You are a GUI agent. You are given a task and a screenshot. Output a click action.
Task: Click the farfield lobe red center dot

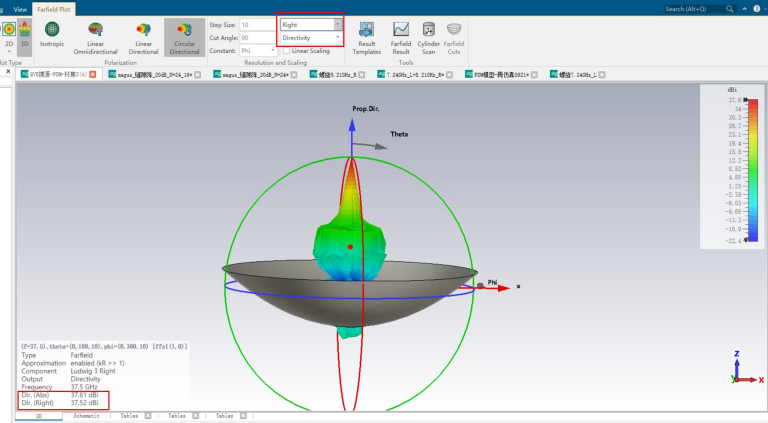pyautogui.click(x=350, y=247)
